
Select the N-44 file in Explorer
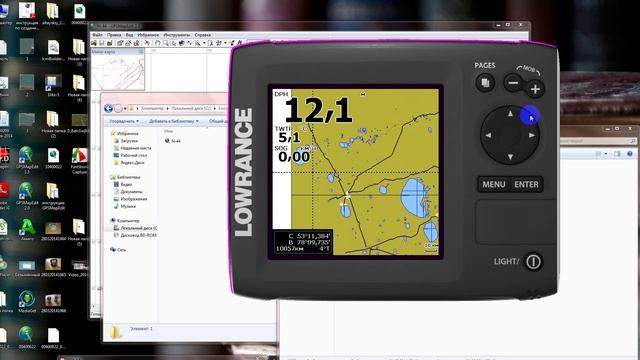click(173, 141)
